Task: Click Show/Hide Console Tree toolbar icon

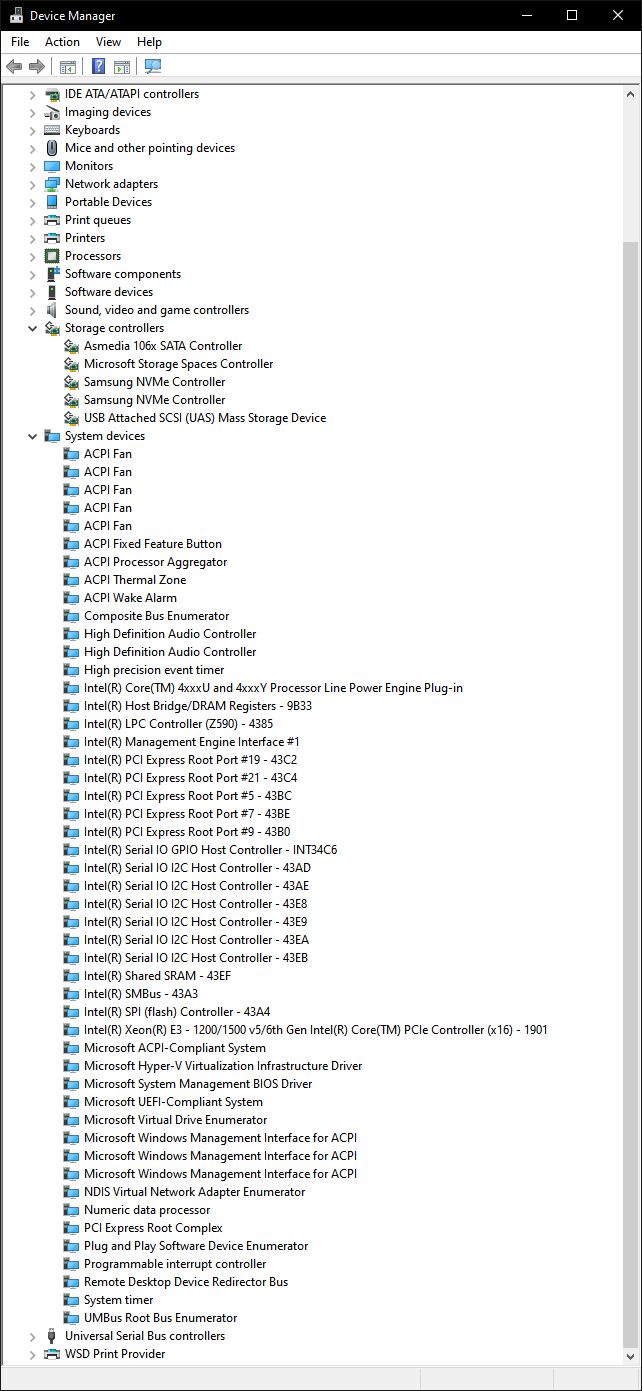Action: pos(67,67)
